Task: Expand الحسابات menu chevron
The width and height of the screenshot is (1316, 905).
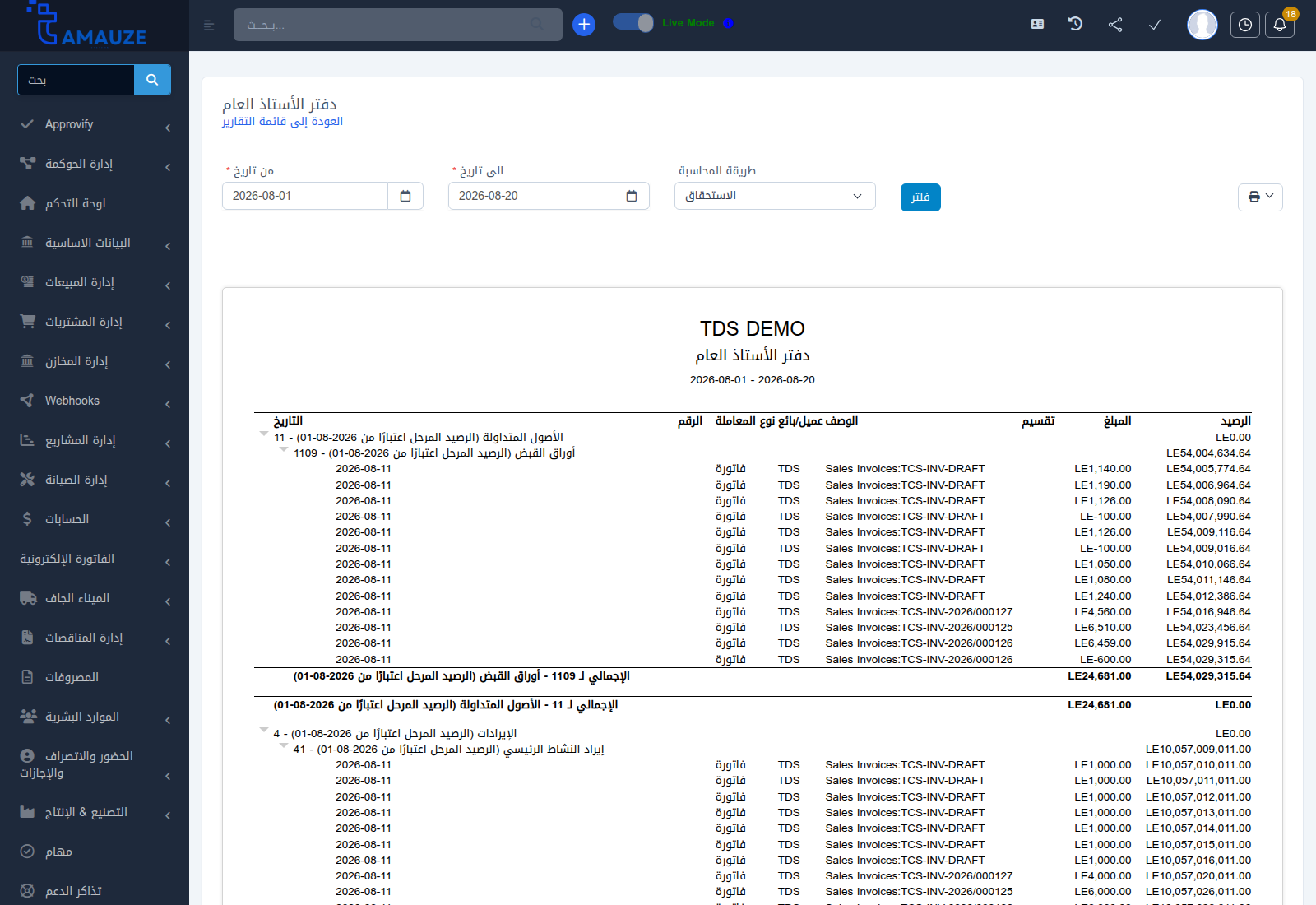Action: (168, 522)
